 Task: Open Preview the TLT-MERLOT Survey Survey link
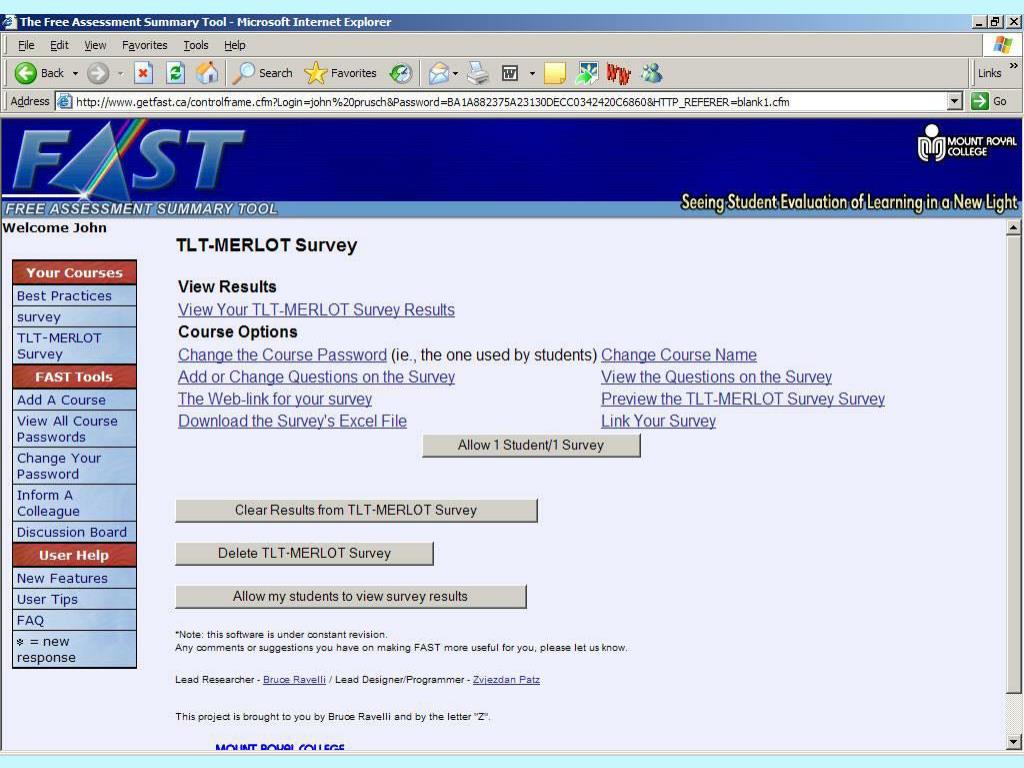pyautogui.click(x=743, y=399)
